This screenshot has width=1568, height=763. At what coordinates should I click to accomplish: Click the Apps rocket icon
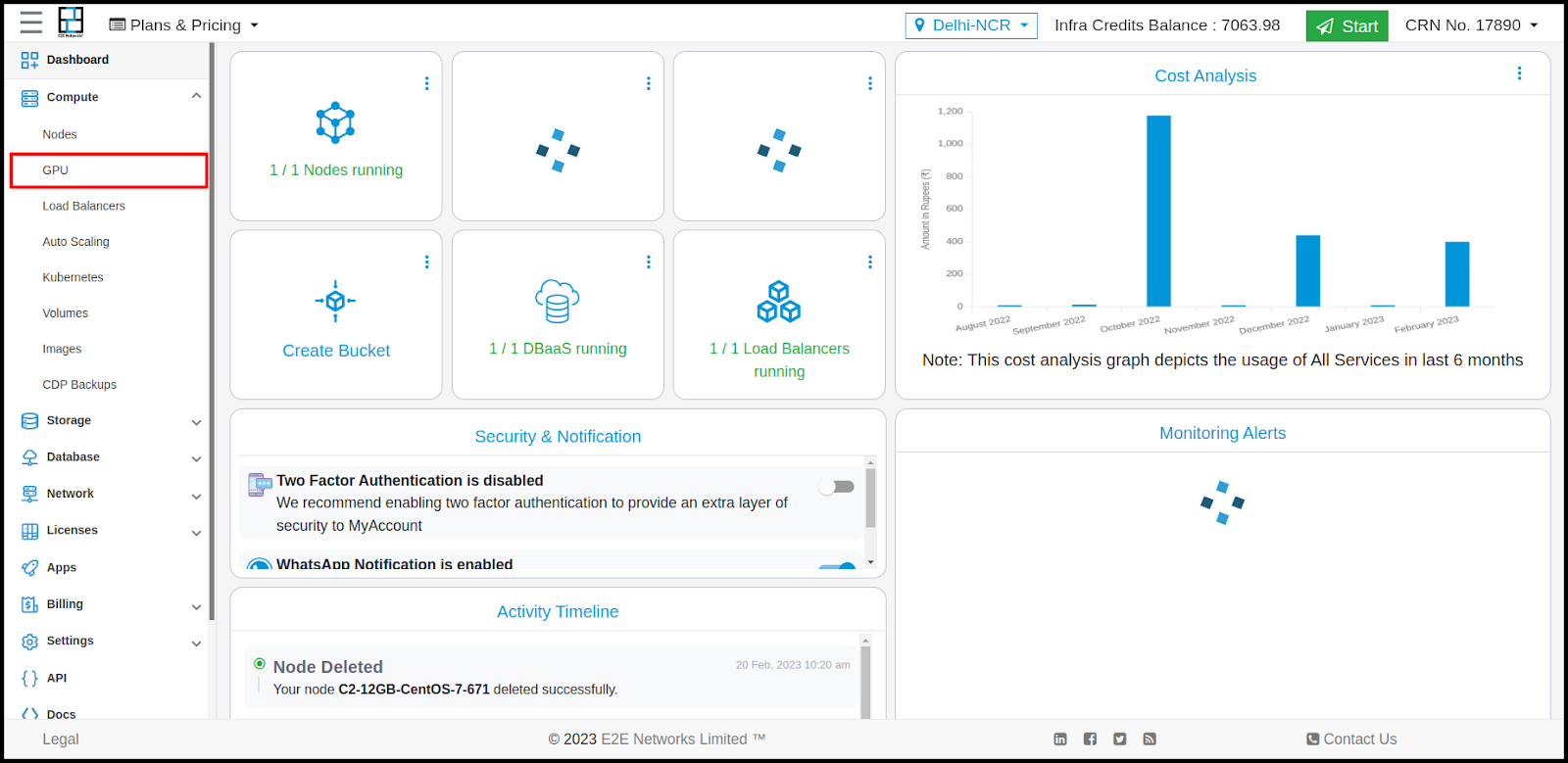[29, 567]
